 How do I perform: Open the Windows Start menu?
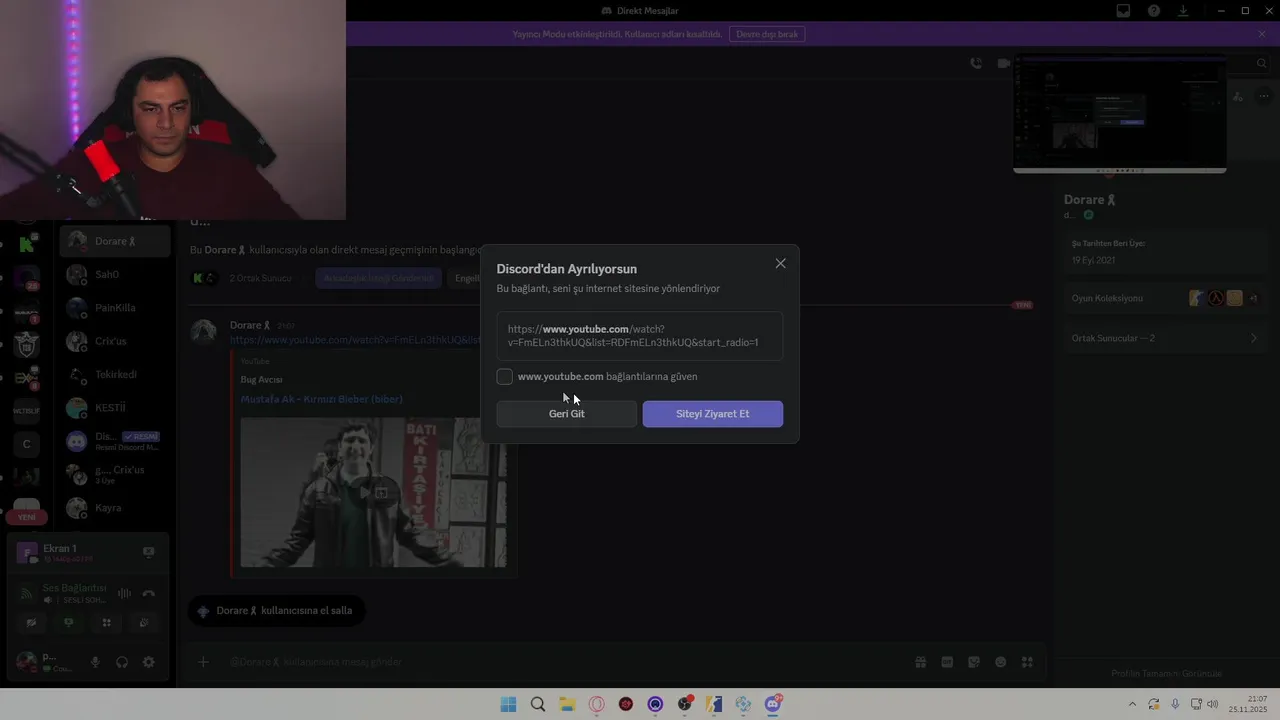coord(508,704)
